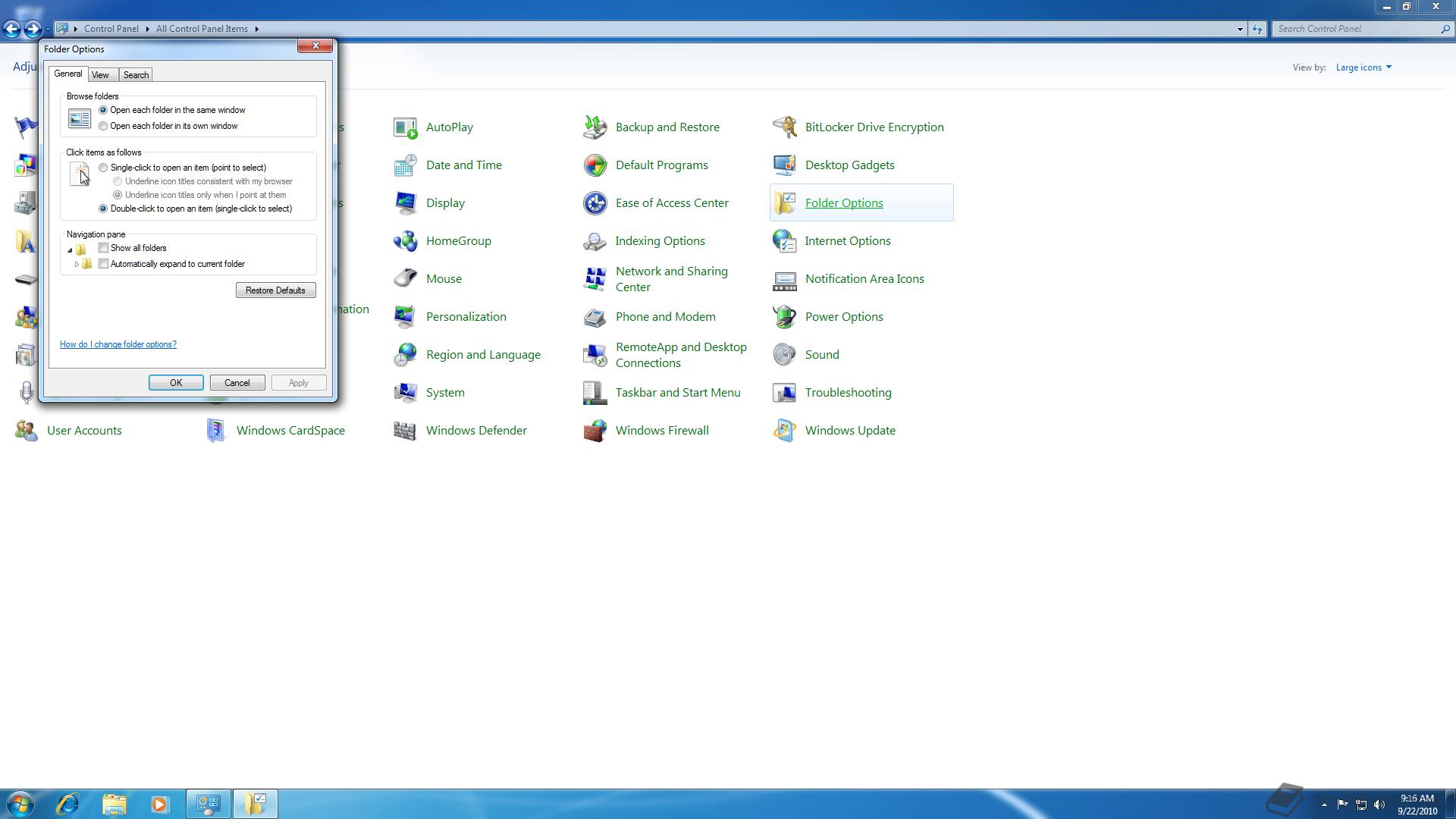Click the Indexing Options icon
1456x819 pixels.
(x=595, y=241)
